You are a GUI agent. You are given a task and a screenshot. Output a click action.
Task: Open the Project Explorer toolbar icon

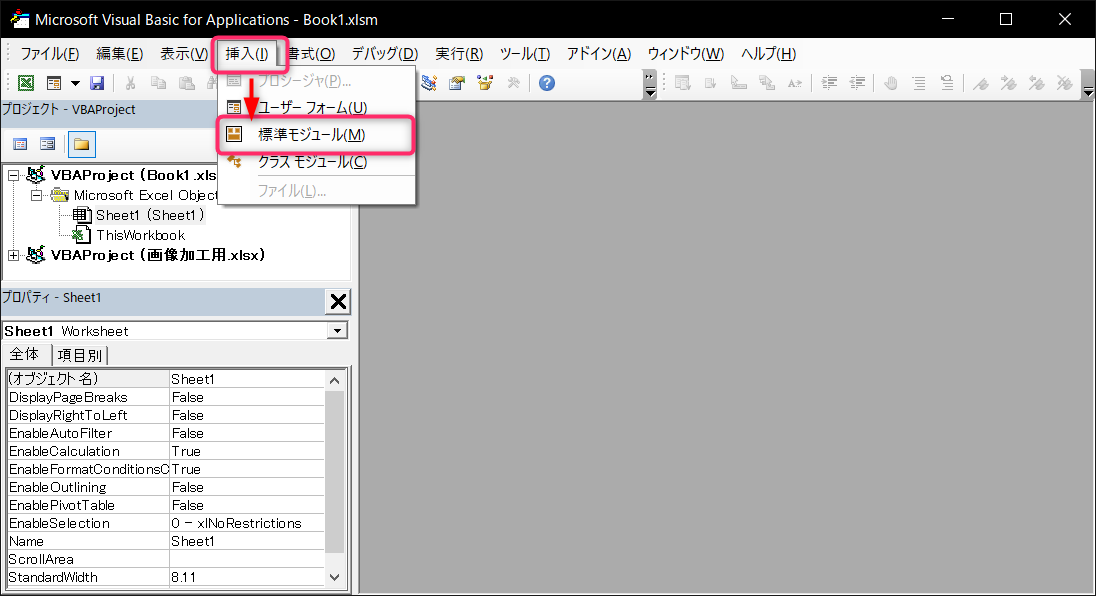coord(429,83)
